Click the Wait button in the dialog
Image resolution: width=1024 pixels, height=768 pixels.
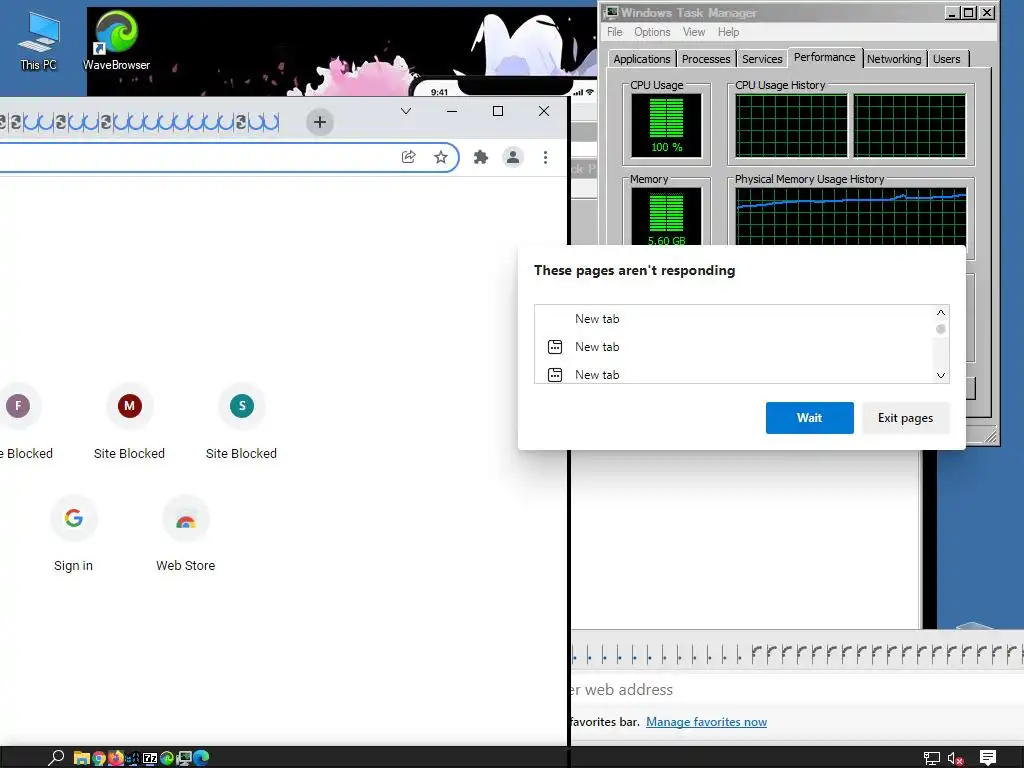tap(810, 418)
